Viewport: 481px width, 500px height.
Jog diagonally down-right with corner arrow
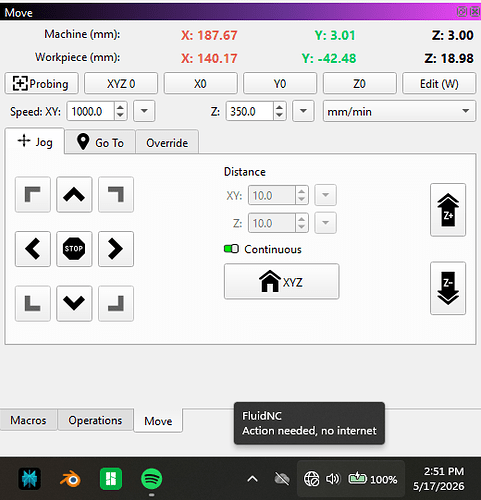(x=116, y=303)
